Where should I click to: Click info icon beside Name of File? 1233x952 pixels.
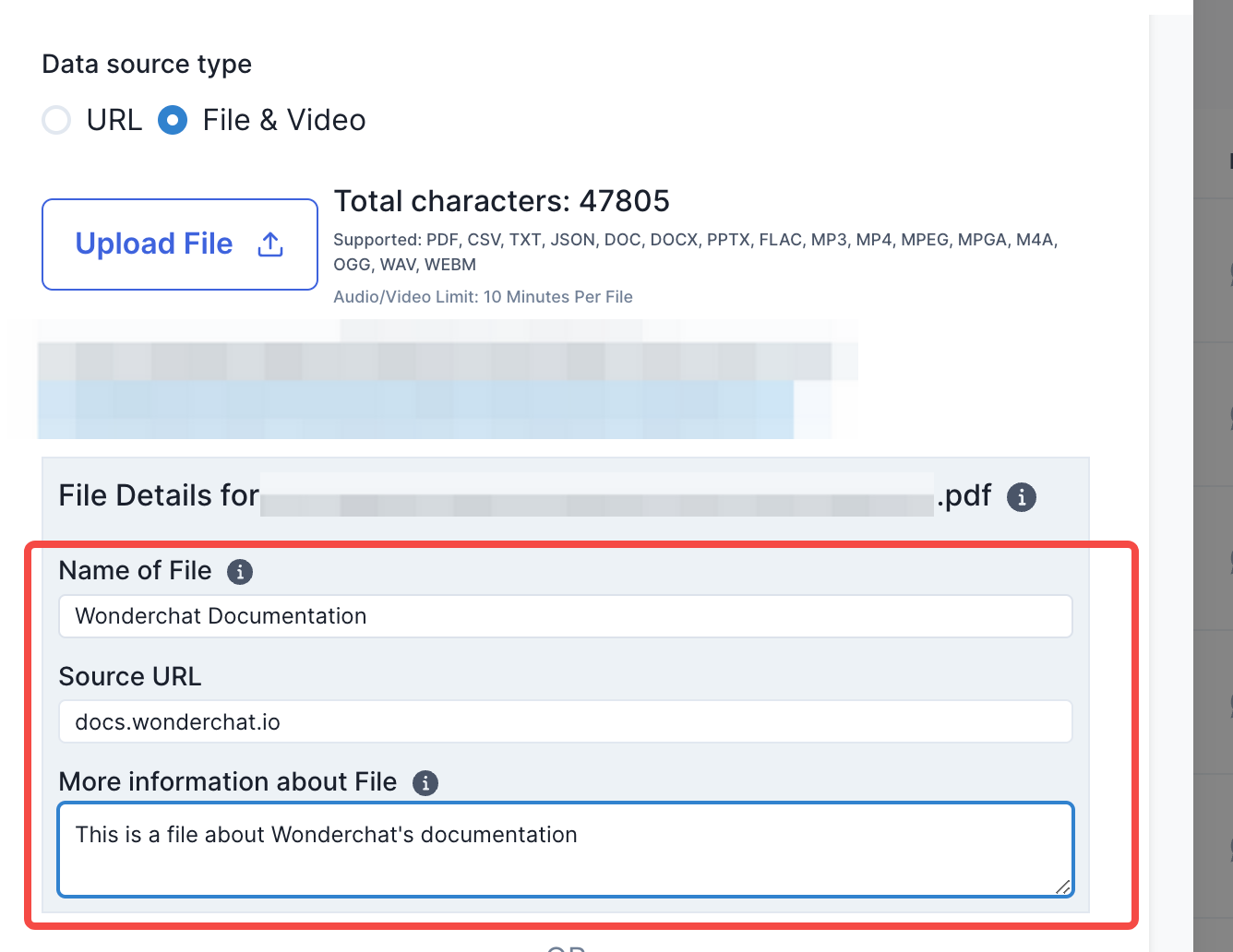click(x=240, y=572)
